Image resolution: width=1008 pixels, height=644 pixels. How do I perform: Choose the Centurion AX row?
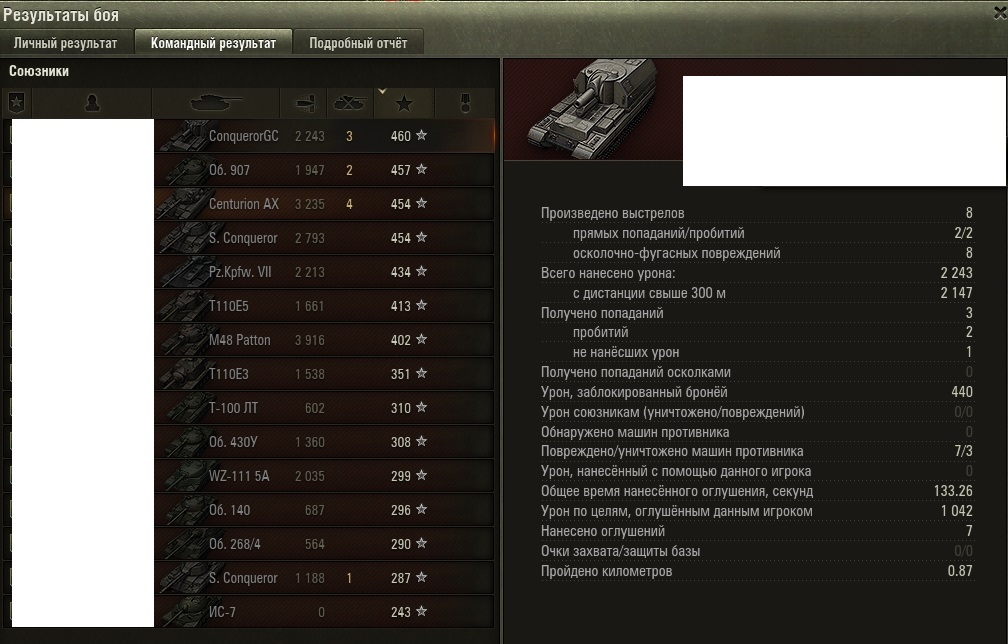pos(249,204)
